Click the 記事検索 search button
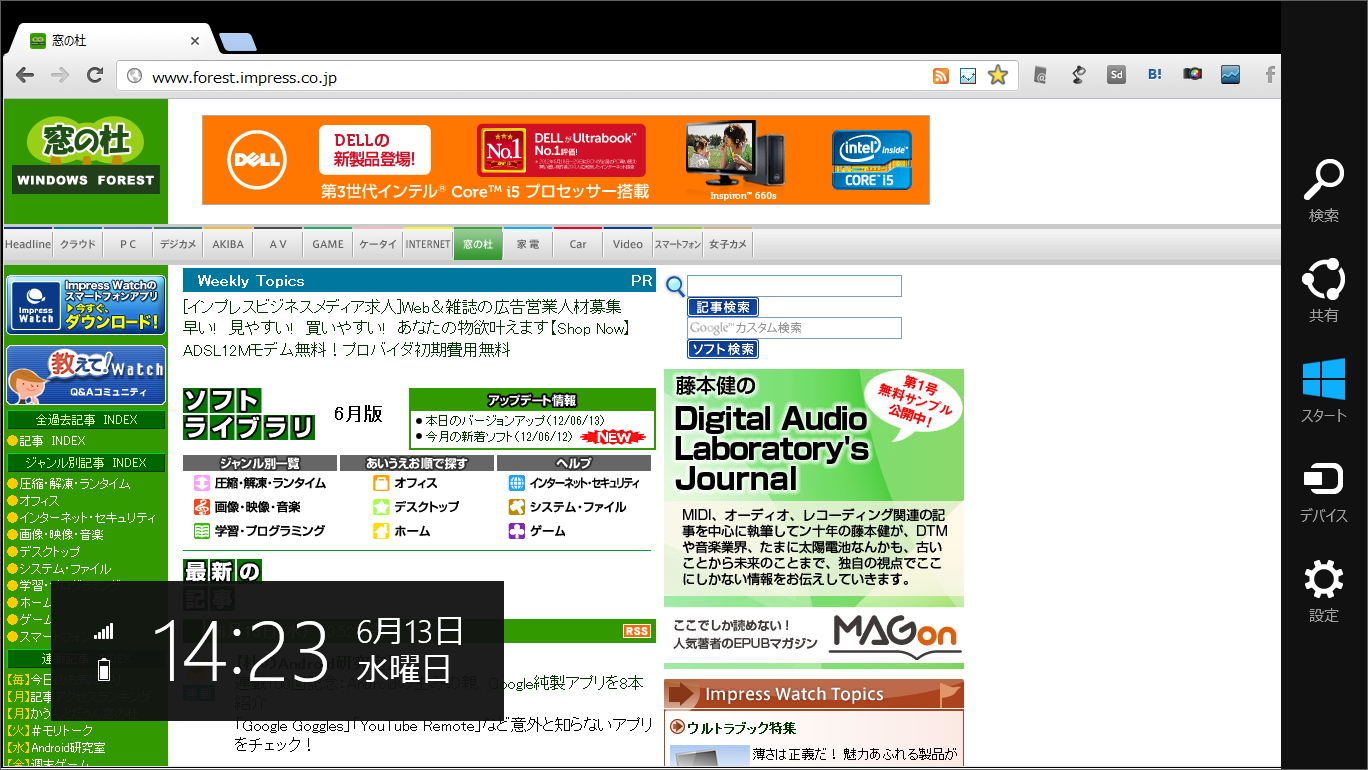Screen dimensions: 1368x770 [722, 306]
